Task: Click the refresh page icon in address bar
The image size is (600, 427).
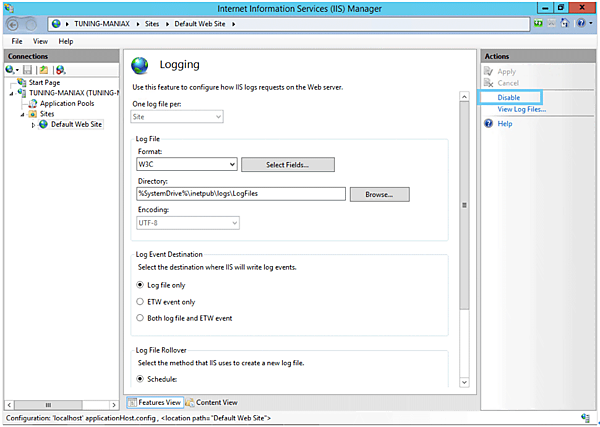Action: 539,22
